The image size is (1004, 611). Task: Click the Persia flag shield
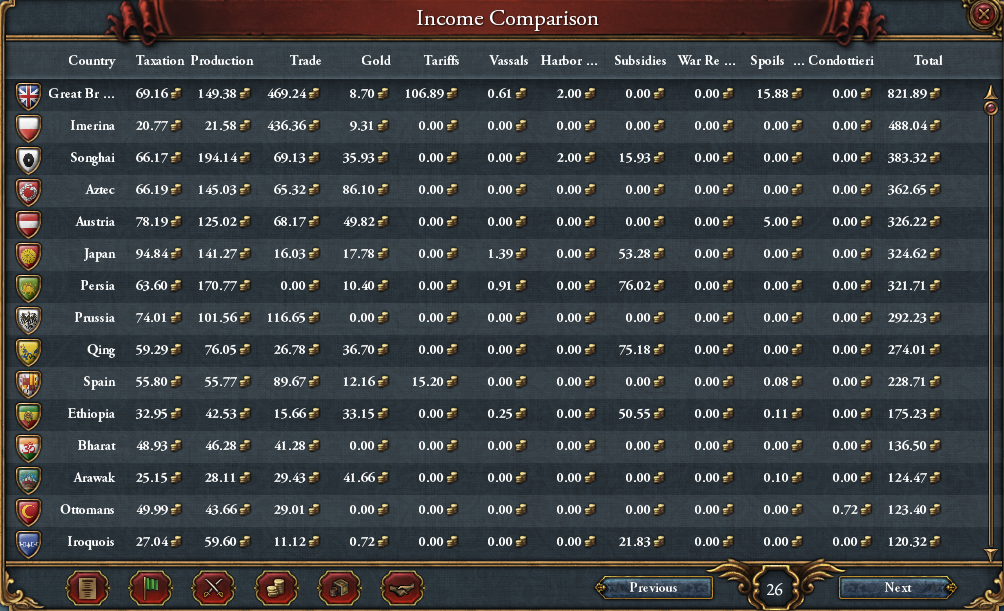click(x=29, y=288)
